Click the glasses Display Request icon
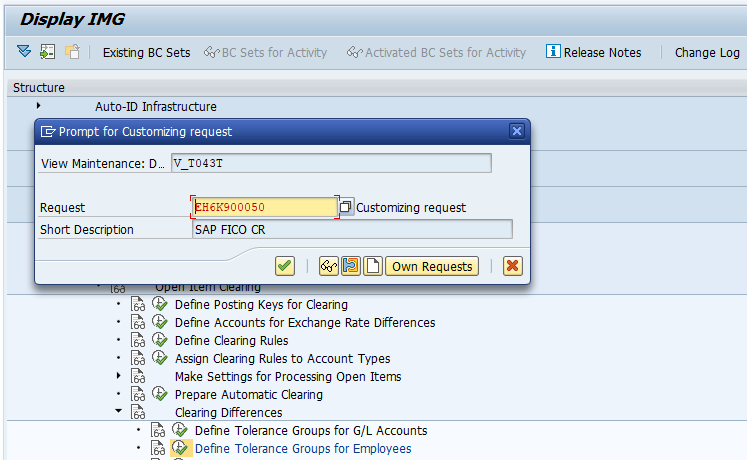747x460 pixels. [328, 266]
